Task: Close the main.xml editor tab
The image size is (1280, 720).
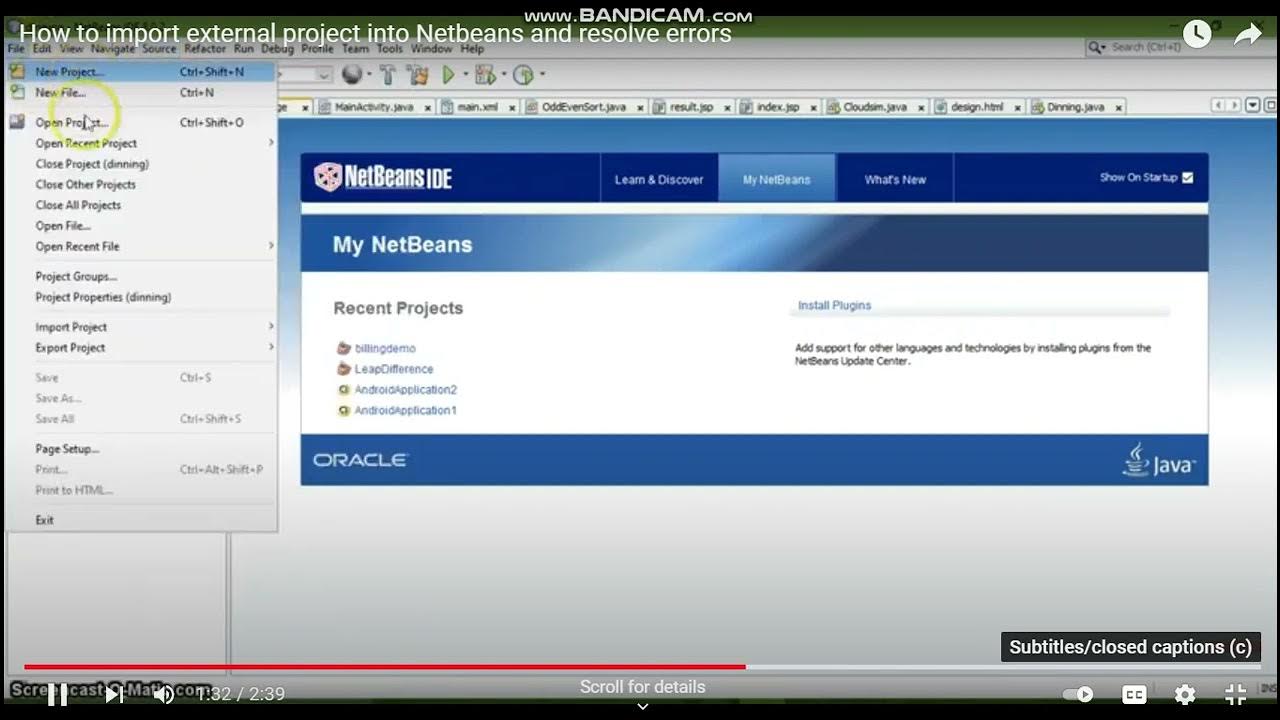Action: coord(512,107)
